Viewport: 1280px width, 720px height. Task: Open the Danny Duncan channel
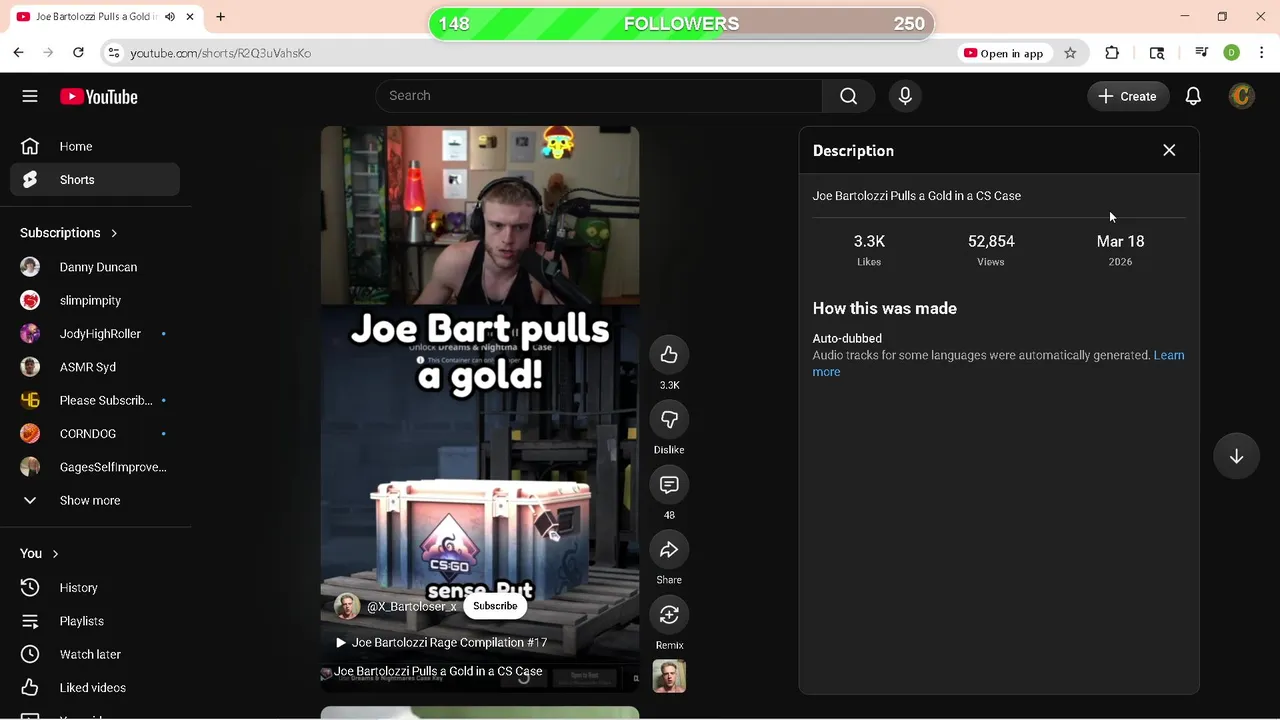[95, 267]
